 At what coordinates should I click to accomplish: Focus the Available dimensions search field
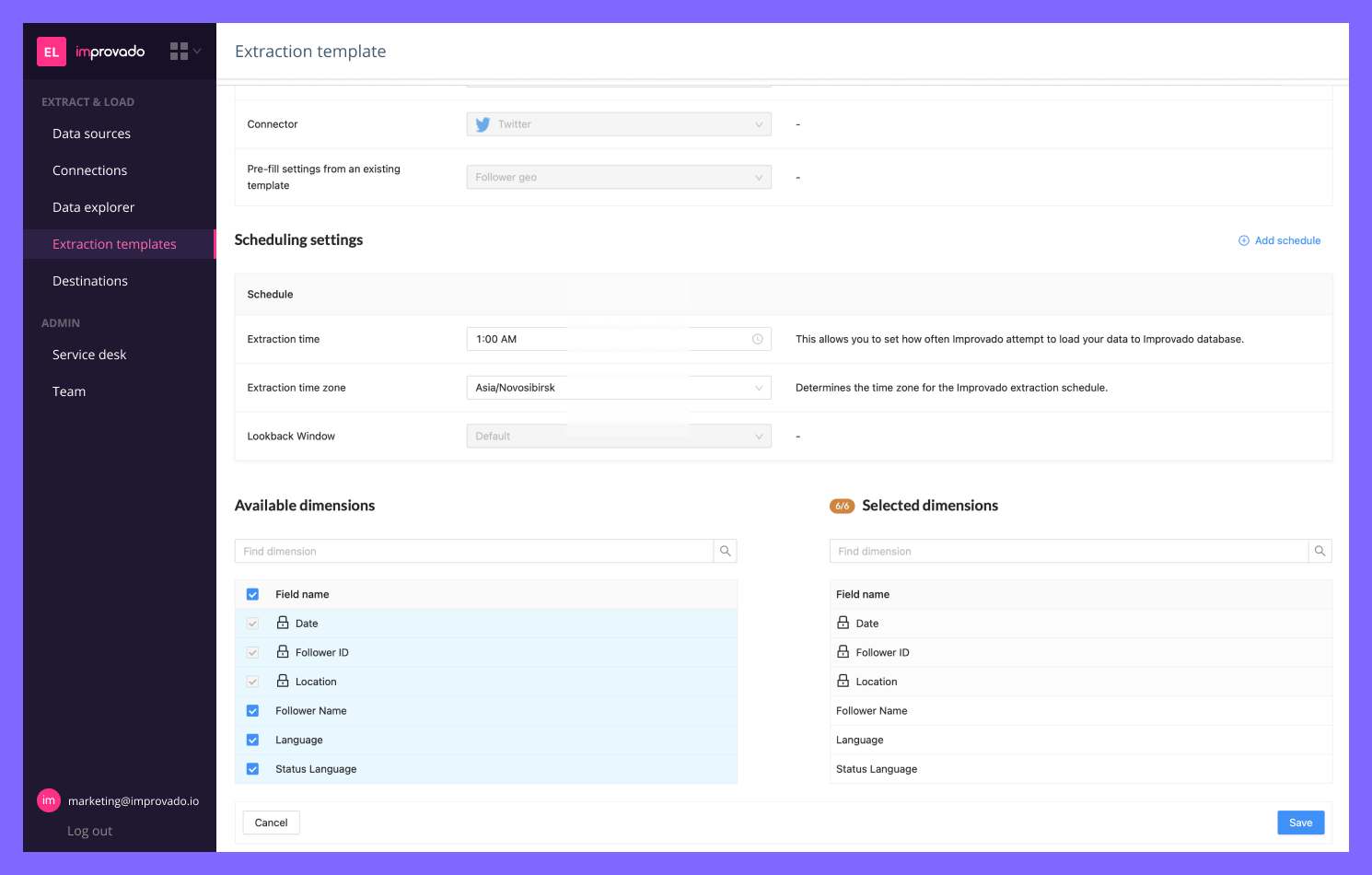tap(474, 551)
